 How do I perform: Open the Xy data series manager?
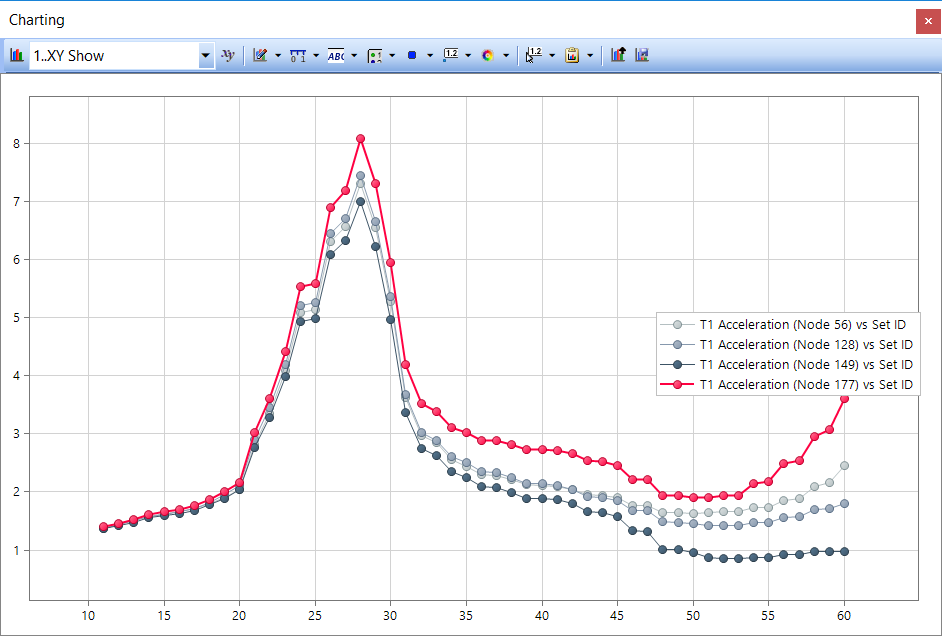pyautogui.click(x=228, y=55)
